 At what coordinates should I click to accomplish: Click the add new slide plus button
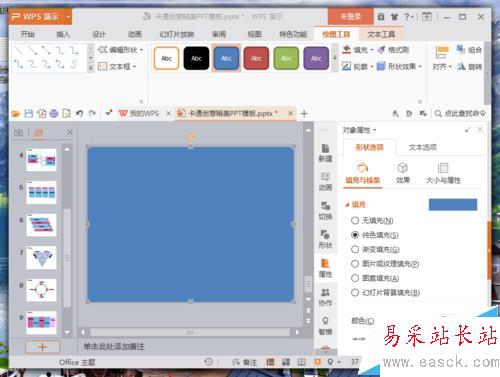[x=42, y=347]
